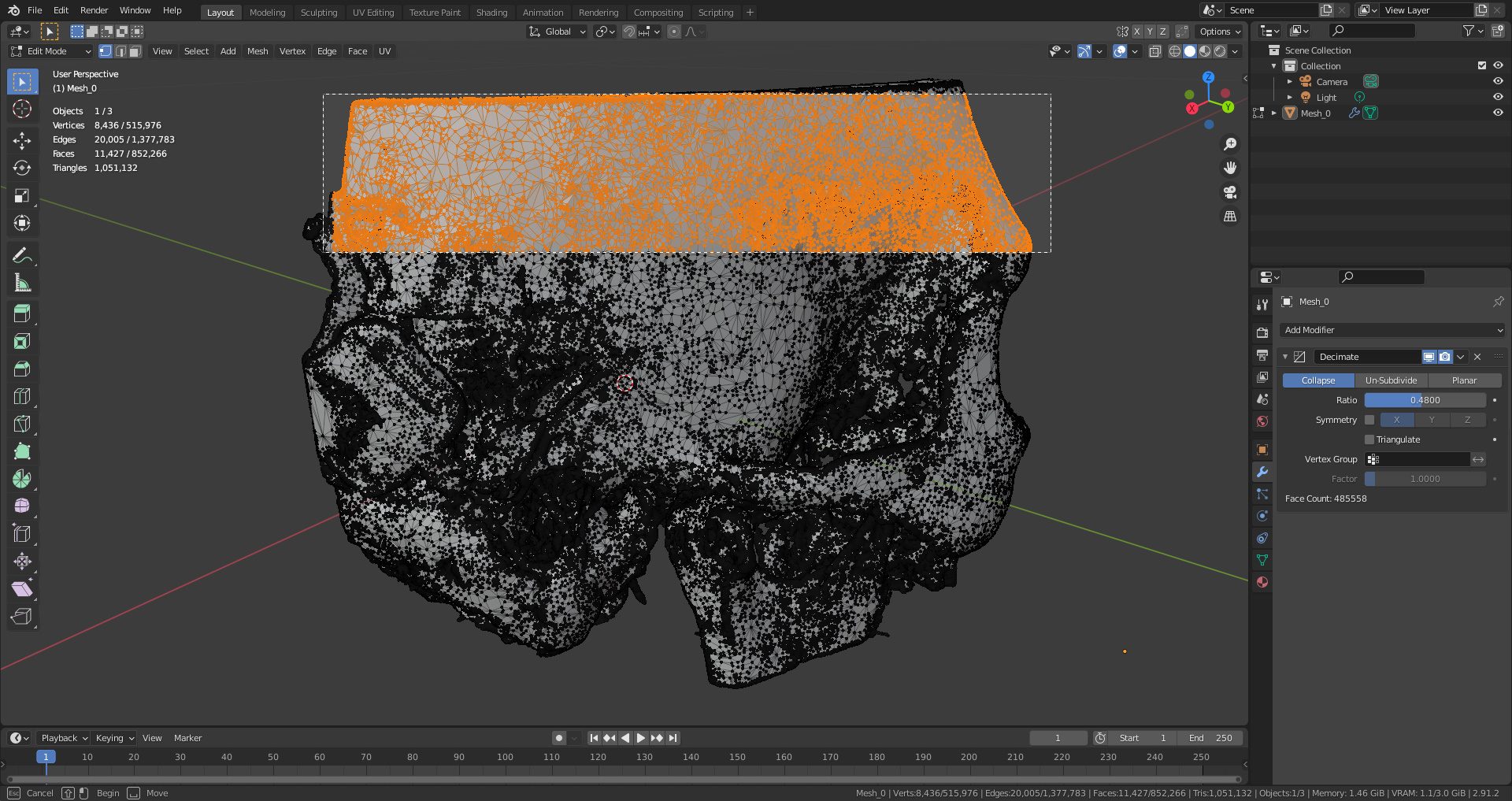Open the Vertex menu
The image size is (1512, 801).
(292, 51)
